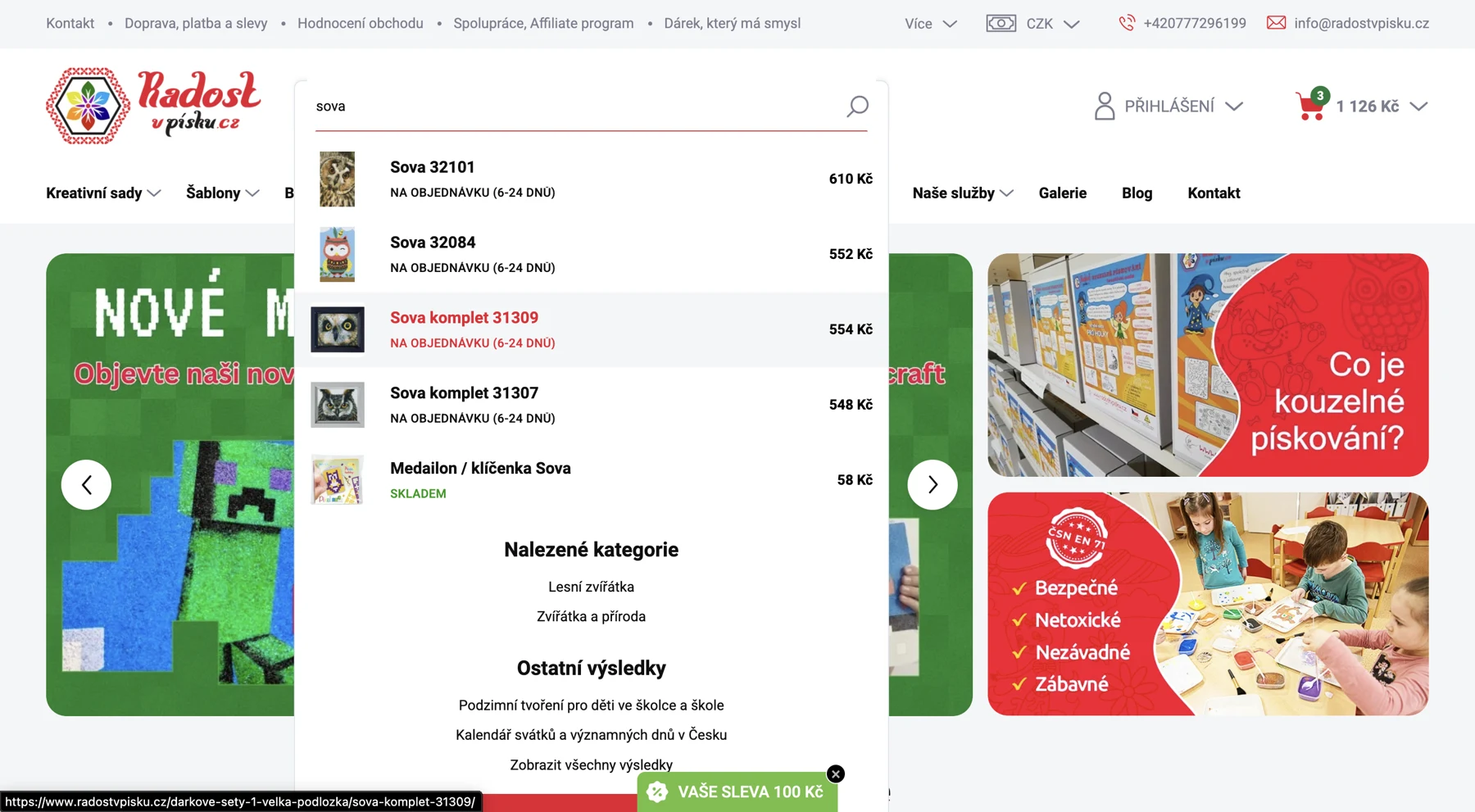Click the discount badge percent icon
This screenshot has width=1475, height=812.
click(657, 792)
